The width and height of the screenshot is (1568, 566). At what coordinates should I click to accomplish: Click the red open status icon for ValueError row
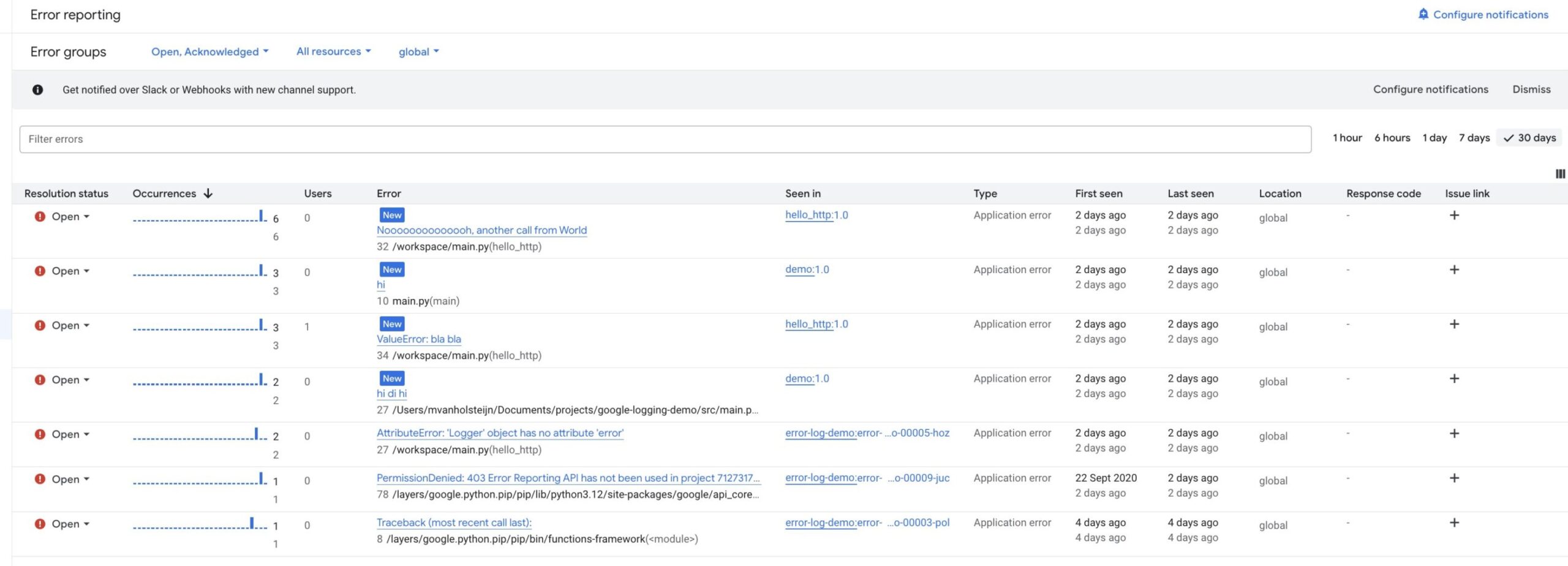(x=40, y=325)
